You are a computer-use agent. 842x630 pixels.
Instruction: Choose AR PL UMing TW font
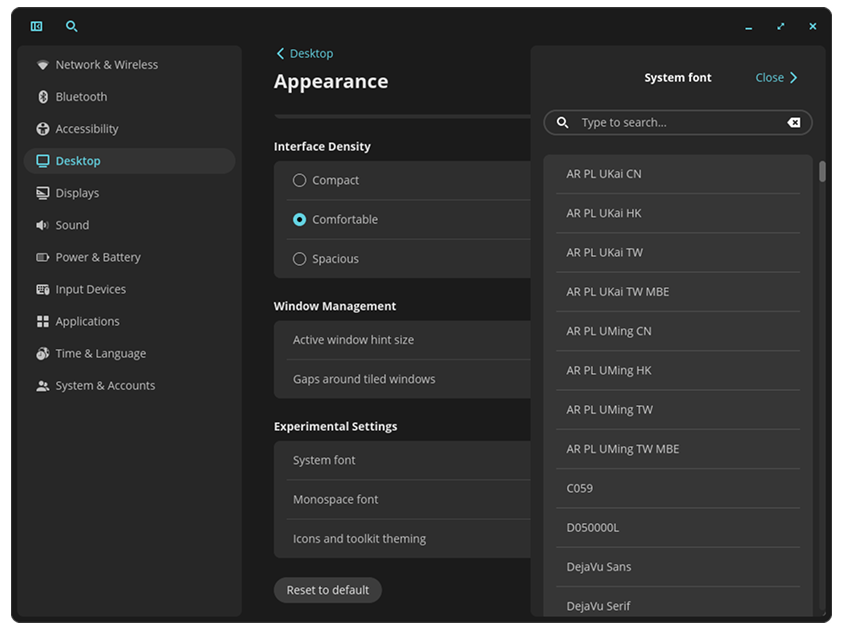pos(678,410)
